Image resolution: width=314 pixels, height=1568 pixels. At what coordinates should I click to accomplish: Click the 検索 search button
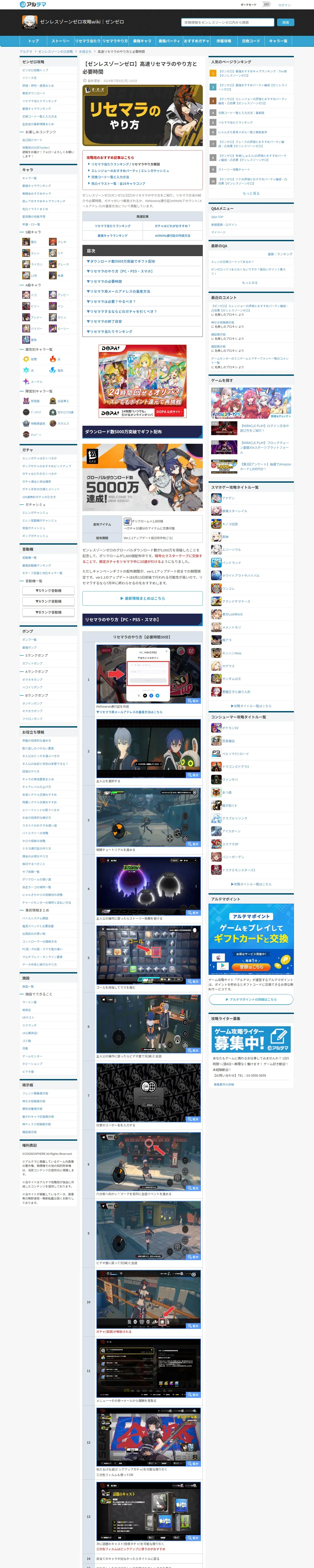tap(285, 22)
